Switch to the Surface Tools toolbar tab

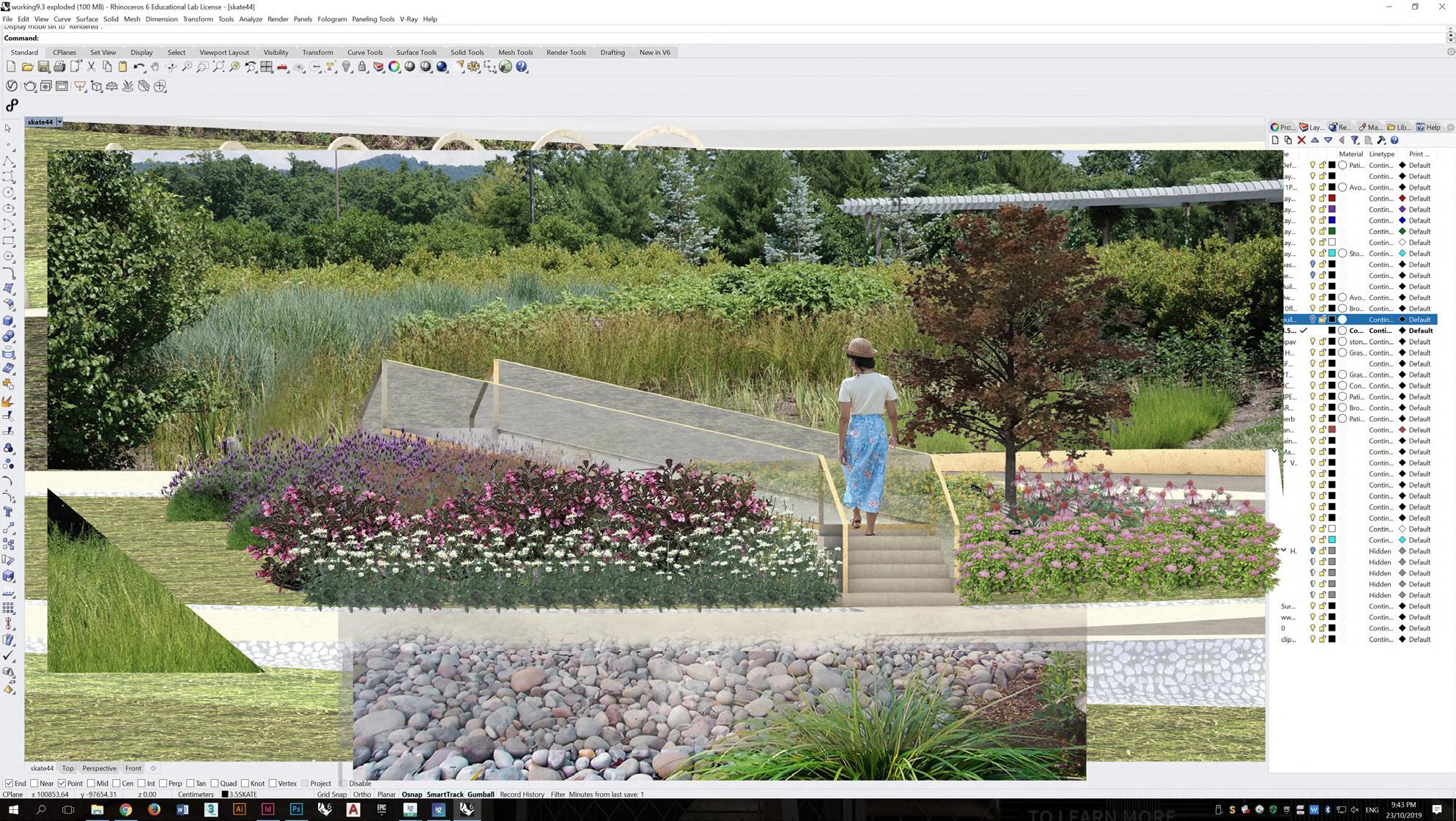click(x=415, y=53)
